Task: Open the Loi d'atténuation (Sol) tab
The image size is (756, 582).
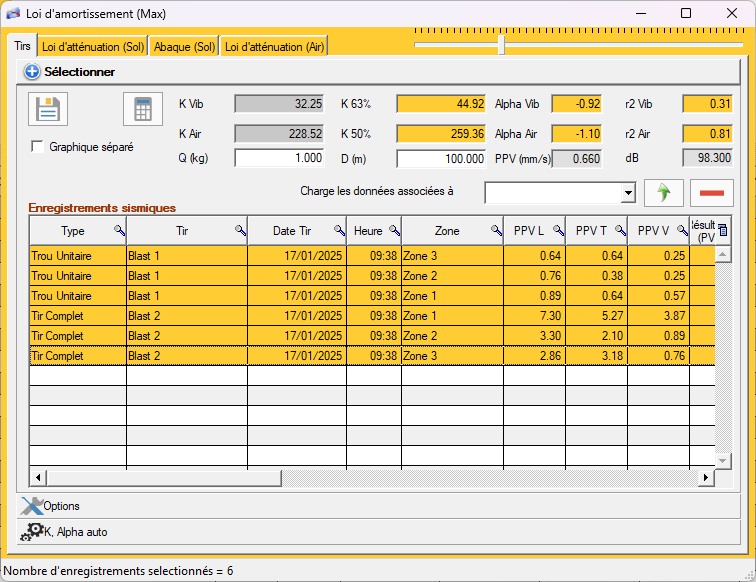Action: point(93,47)
